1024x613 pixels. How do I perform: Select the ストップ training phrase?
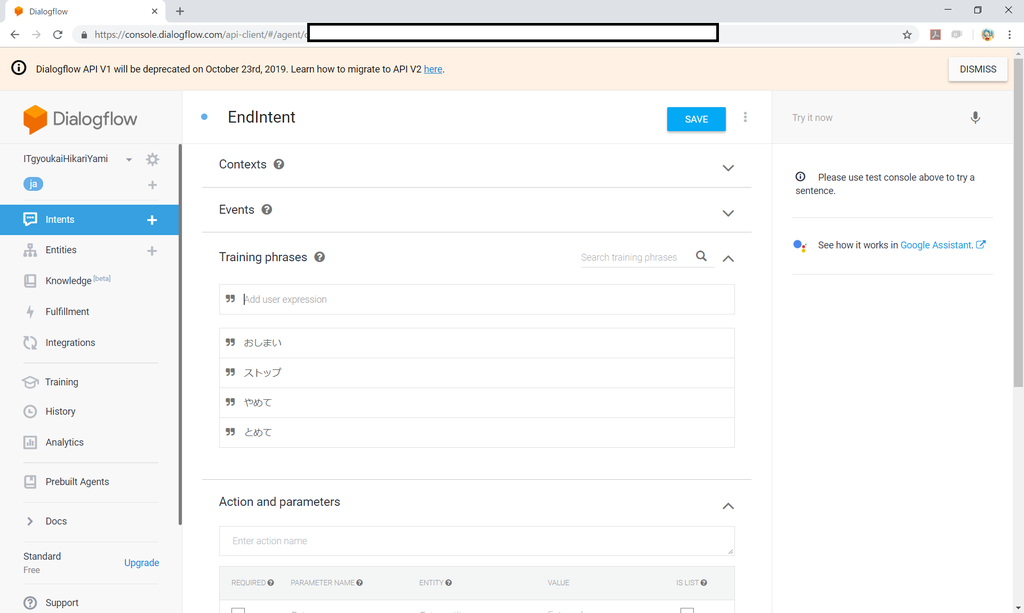[477, 373]
